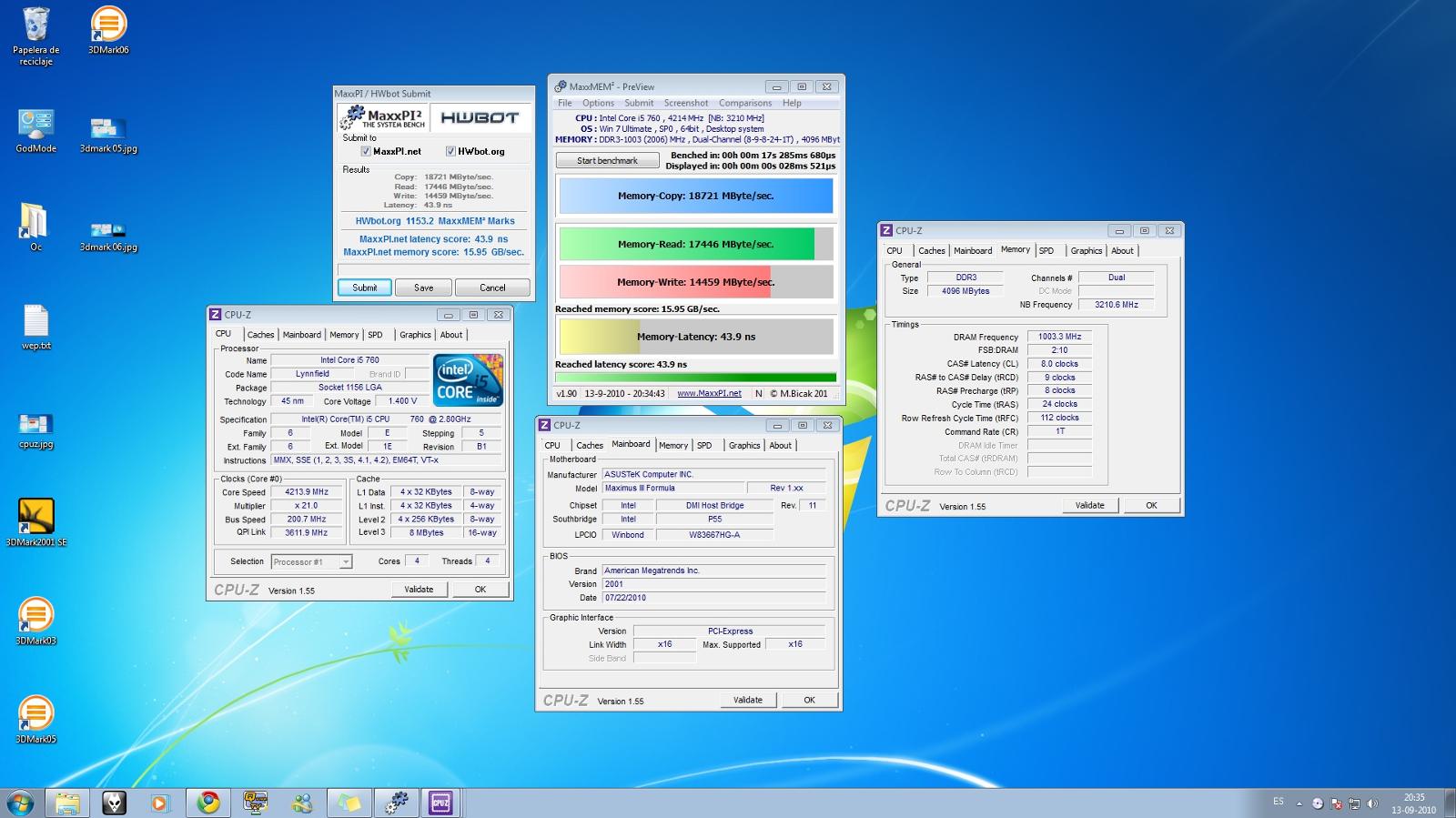Click Submit button in HWbot Submit dialog
This screenshot has width=1456, height=818.
coord(365,288)
